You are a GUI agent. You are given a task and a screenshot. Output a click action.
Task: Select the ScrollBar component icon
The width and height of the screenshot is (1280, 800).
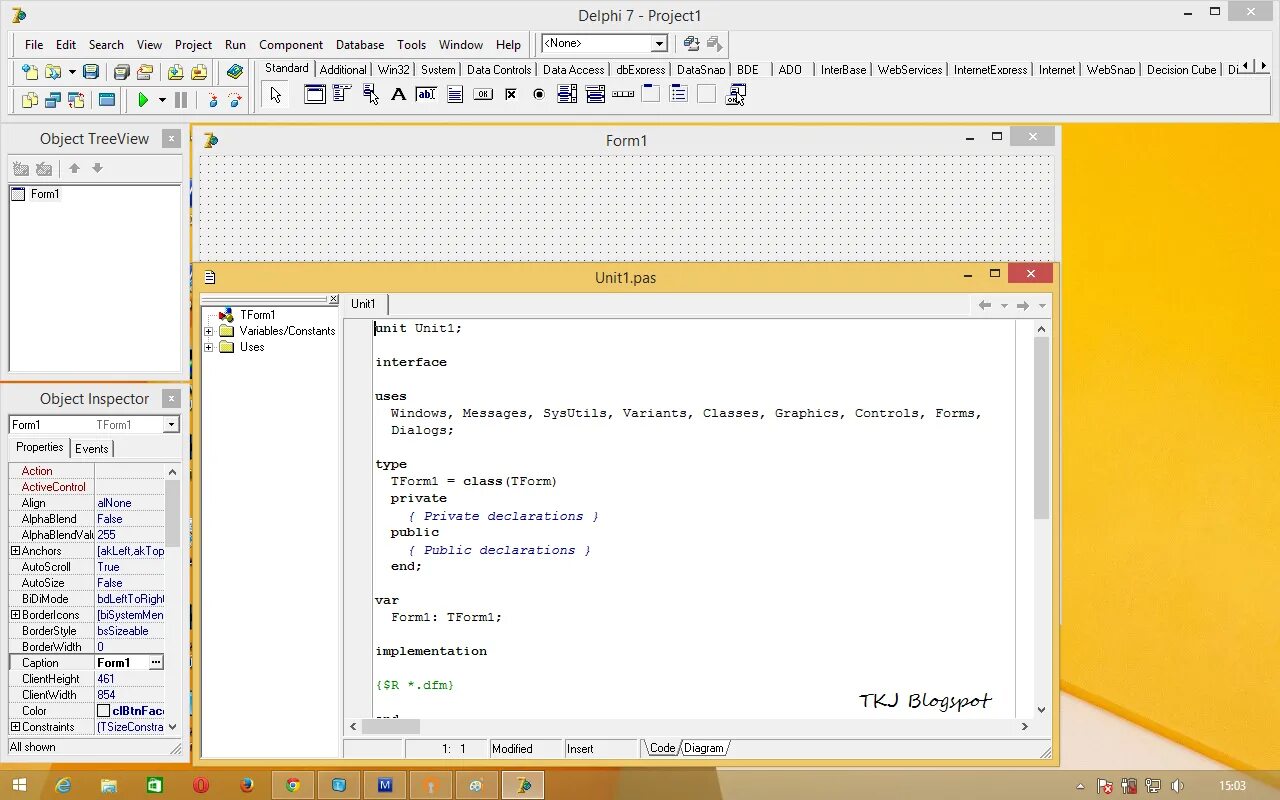pos(623,95)
